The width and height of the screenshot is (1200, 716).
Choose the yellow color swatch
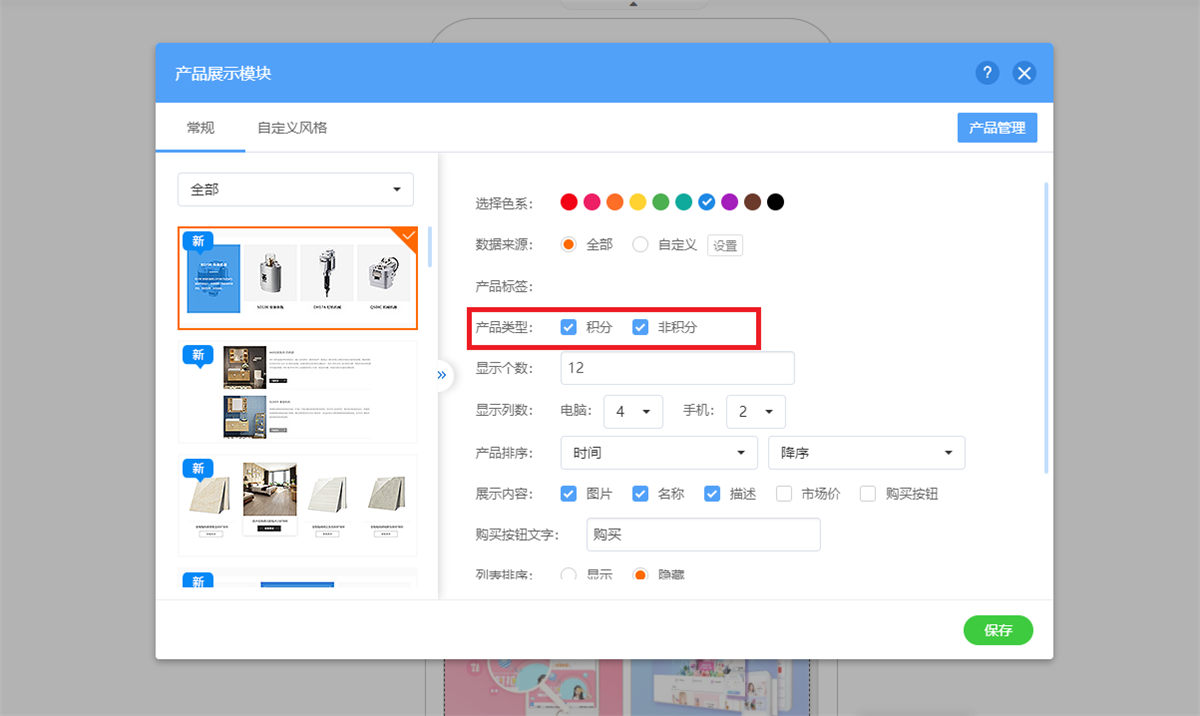click(638, 202)
